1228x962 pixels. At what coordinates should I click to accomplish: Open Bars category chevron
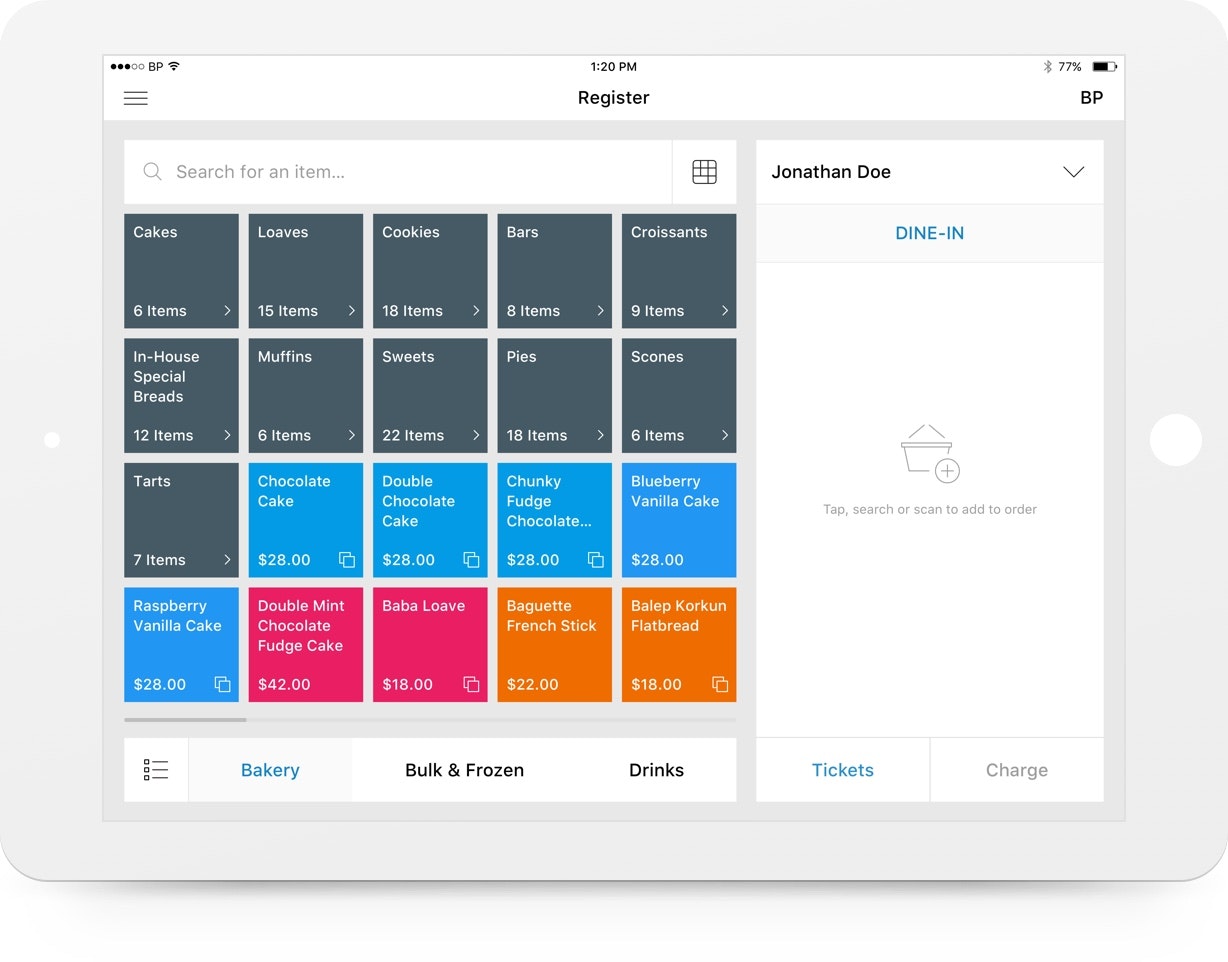(x=601, y=311)
